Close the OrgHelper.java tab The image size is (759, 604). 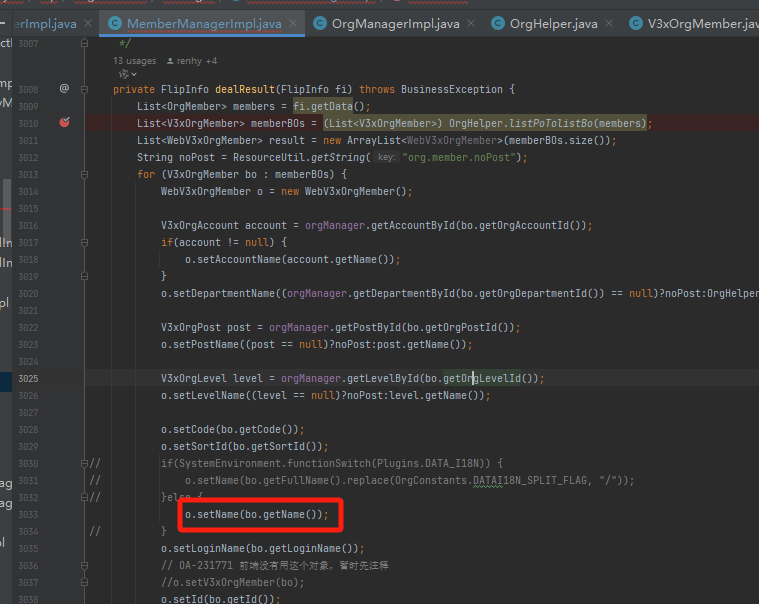609,23
